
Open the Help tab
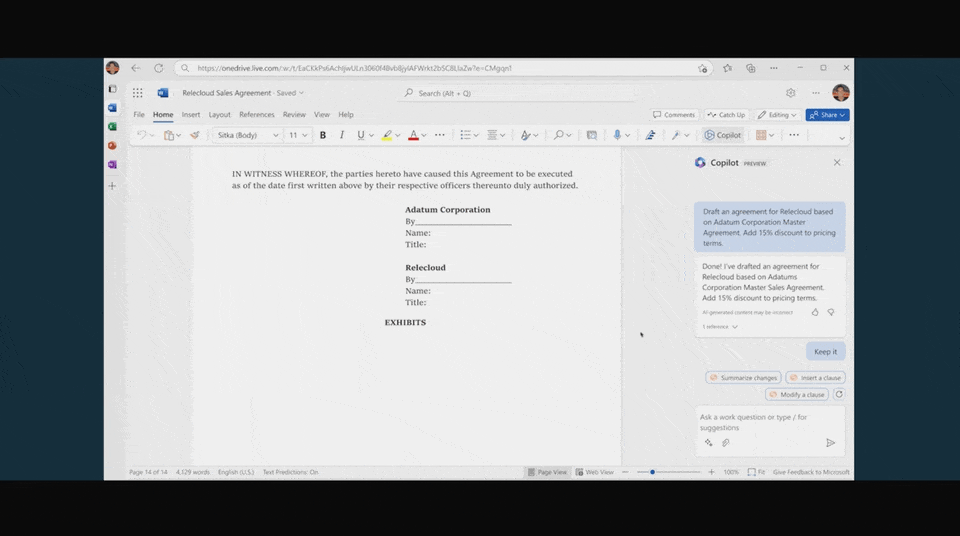(x=346, y=115)
